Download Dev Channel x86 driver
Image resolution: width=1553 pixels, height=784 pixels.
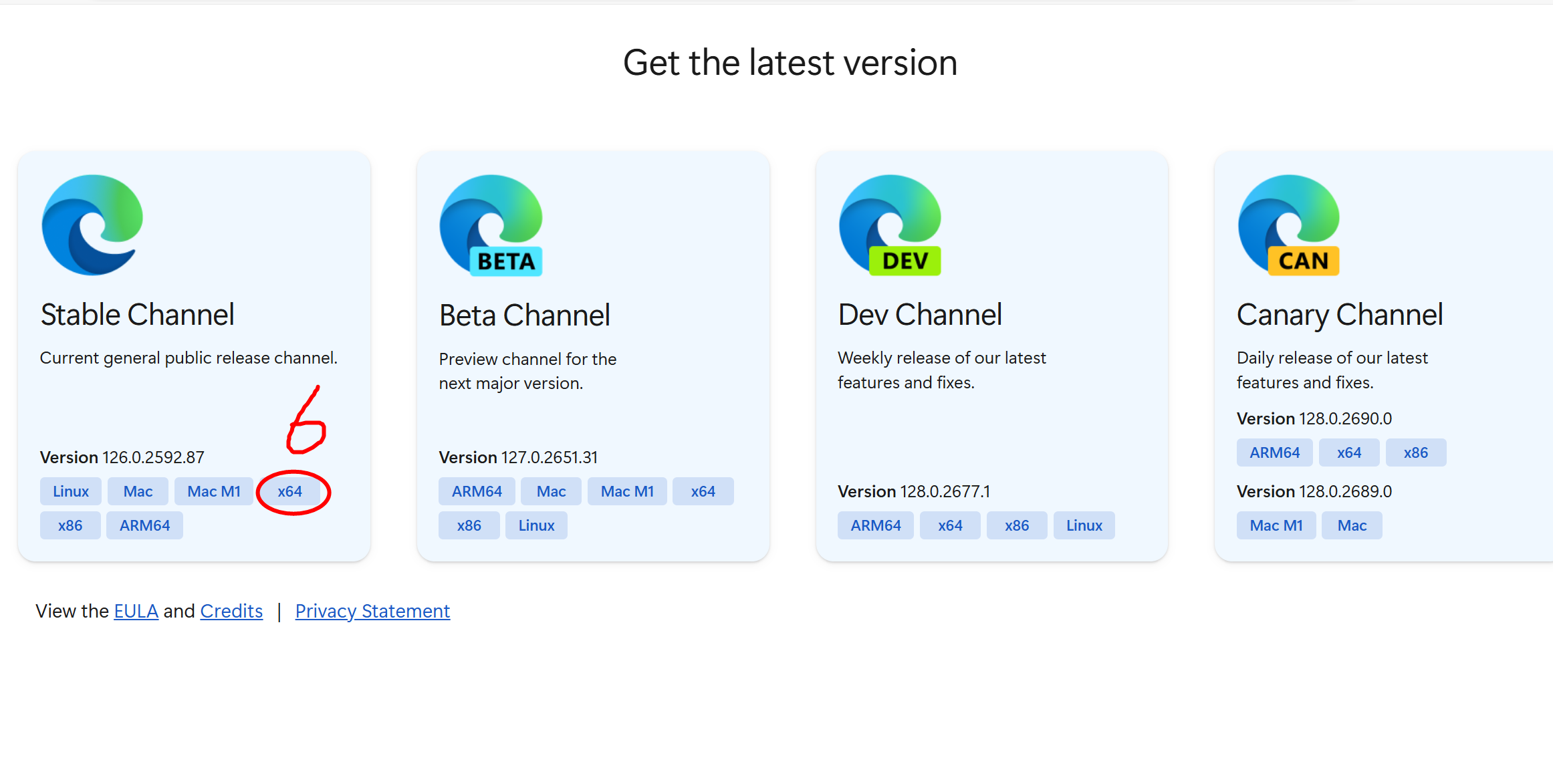(x=1016, y=525)
